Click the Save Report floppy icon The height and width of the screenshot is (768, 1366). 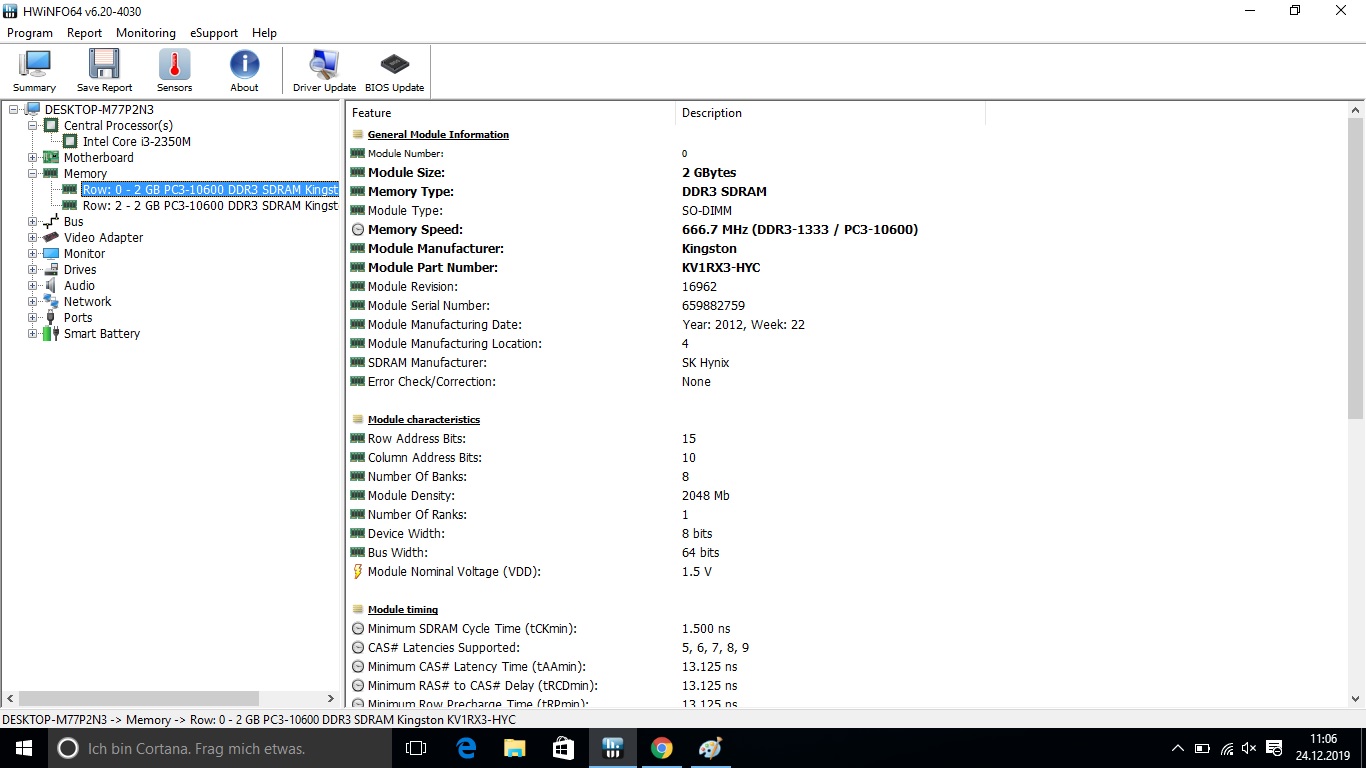[104, 65]
